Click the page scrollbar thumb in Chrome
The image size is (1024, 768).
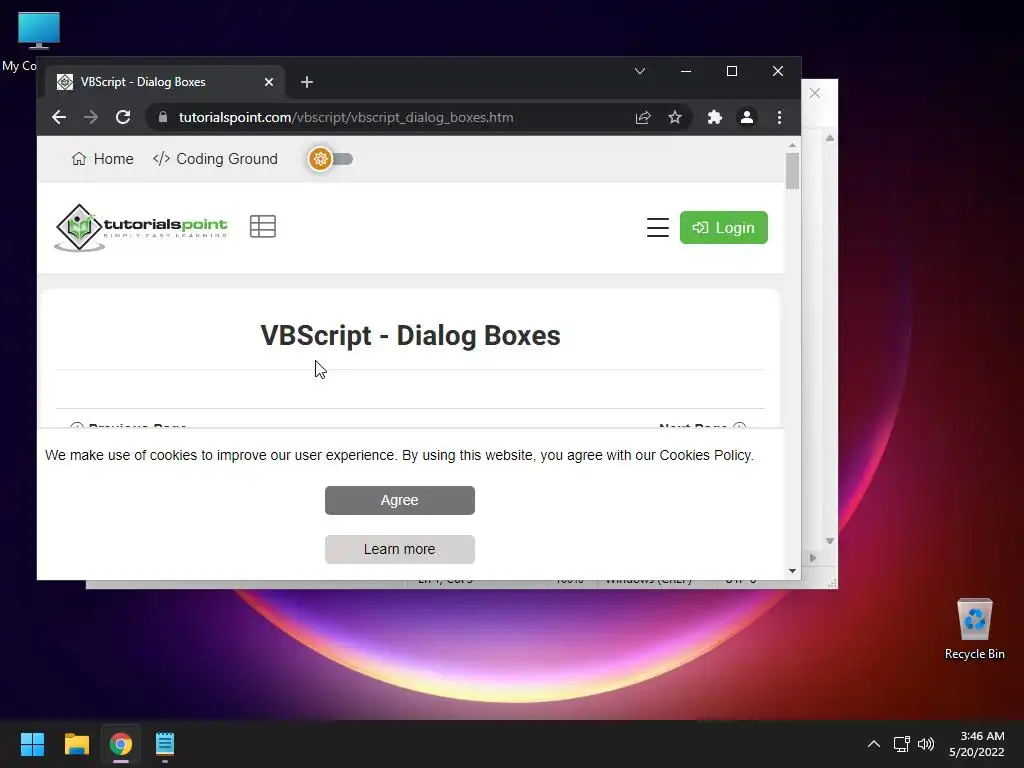[x=792, y=171]
